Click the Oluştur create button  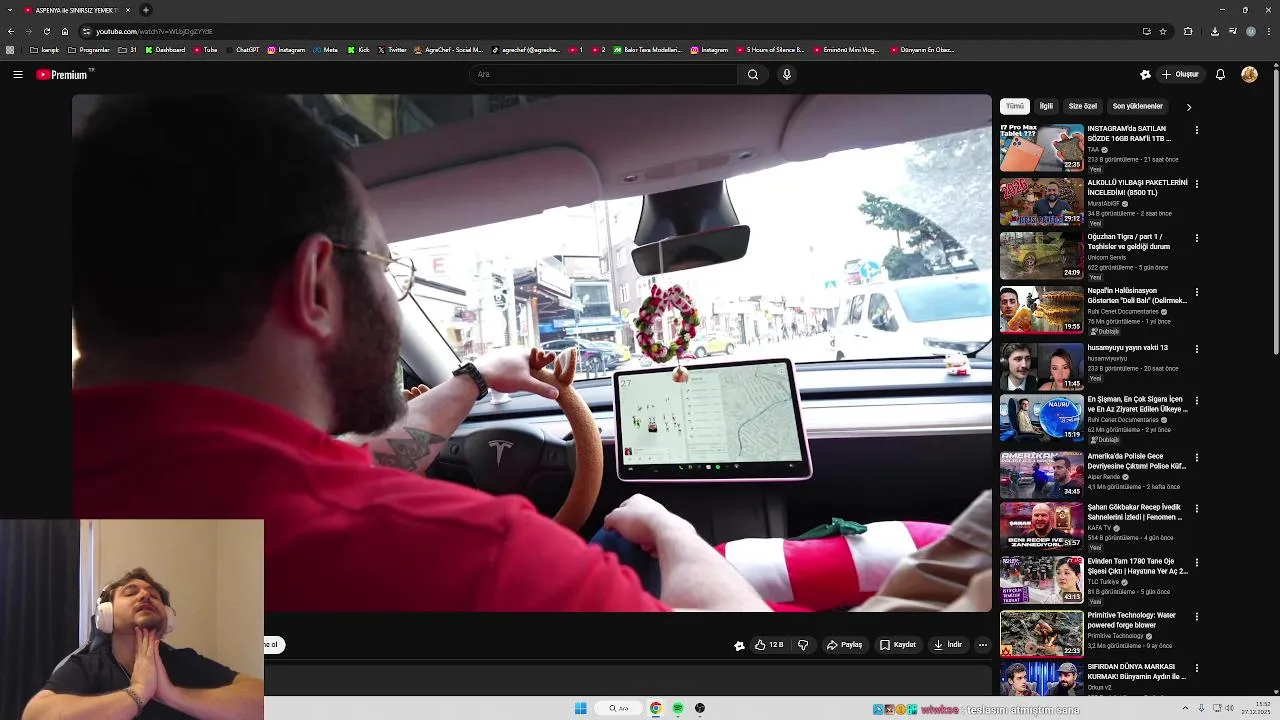1180,74
